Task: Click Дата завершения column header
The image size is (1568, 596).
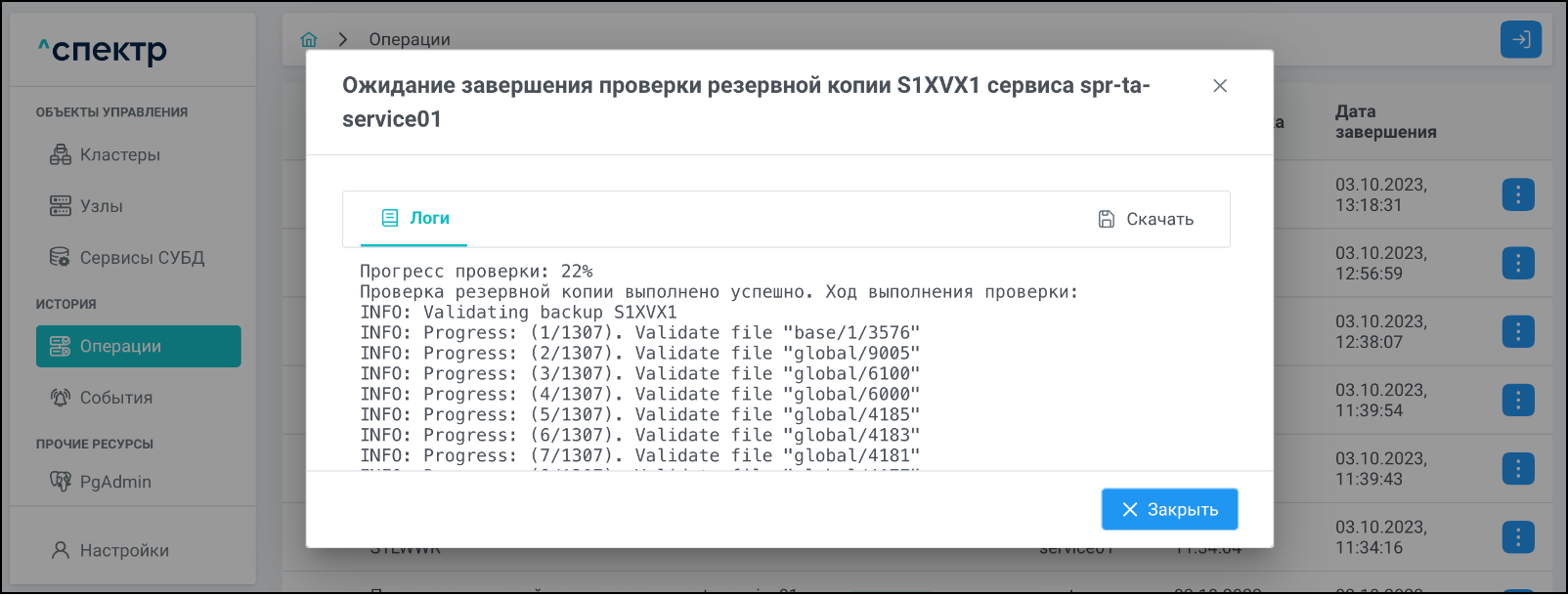Action: pos(1385,122)
